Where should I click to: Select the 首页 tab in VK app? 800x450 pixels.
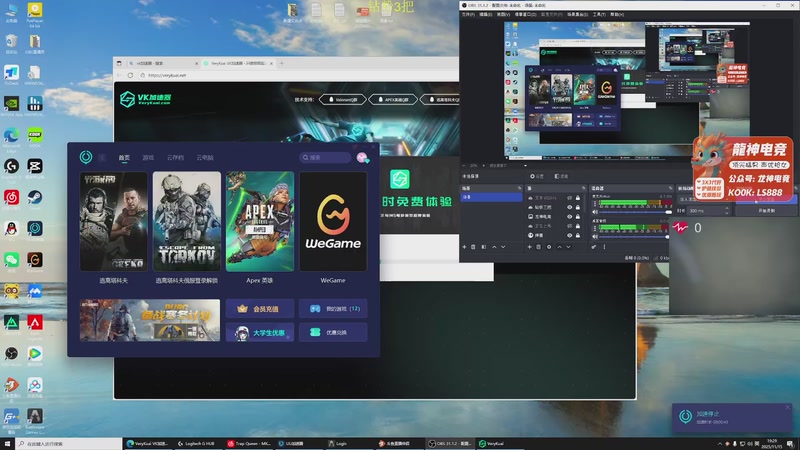124,158
